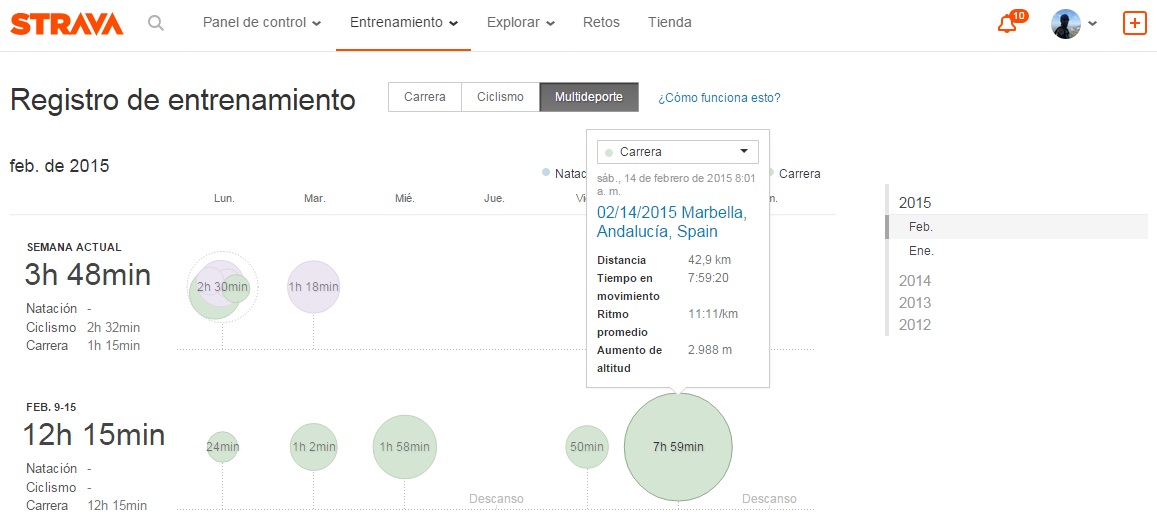This screenshot has height=531, width=1157.
Task: Click the 1h 58min activity bubble
Action: click(x=404, y=447)
